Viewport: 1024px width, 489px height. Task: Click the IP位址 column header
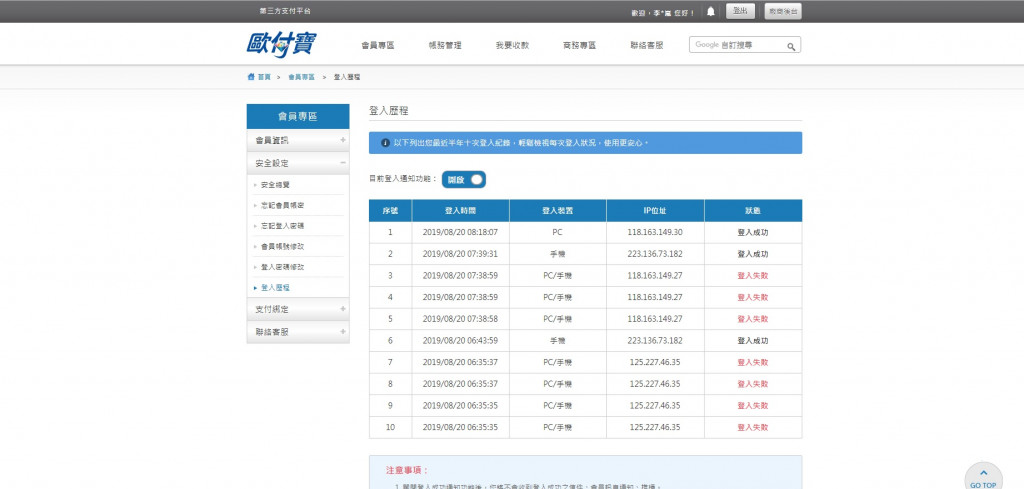coord(655,211)
